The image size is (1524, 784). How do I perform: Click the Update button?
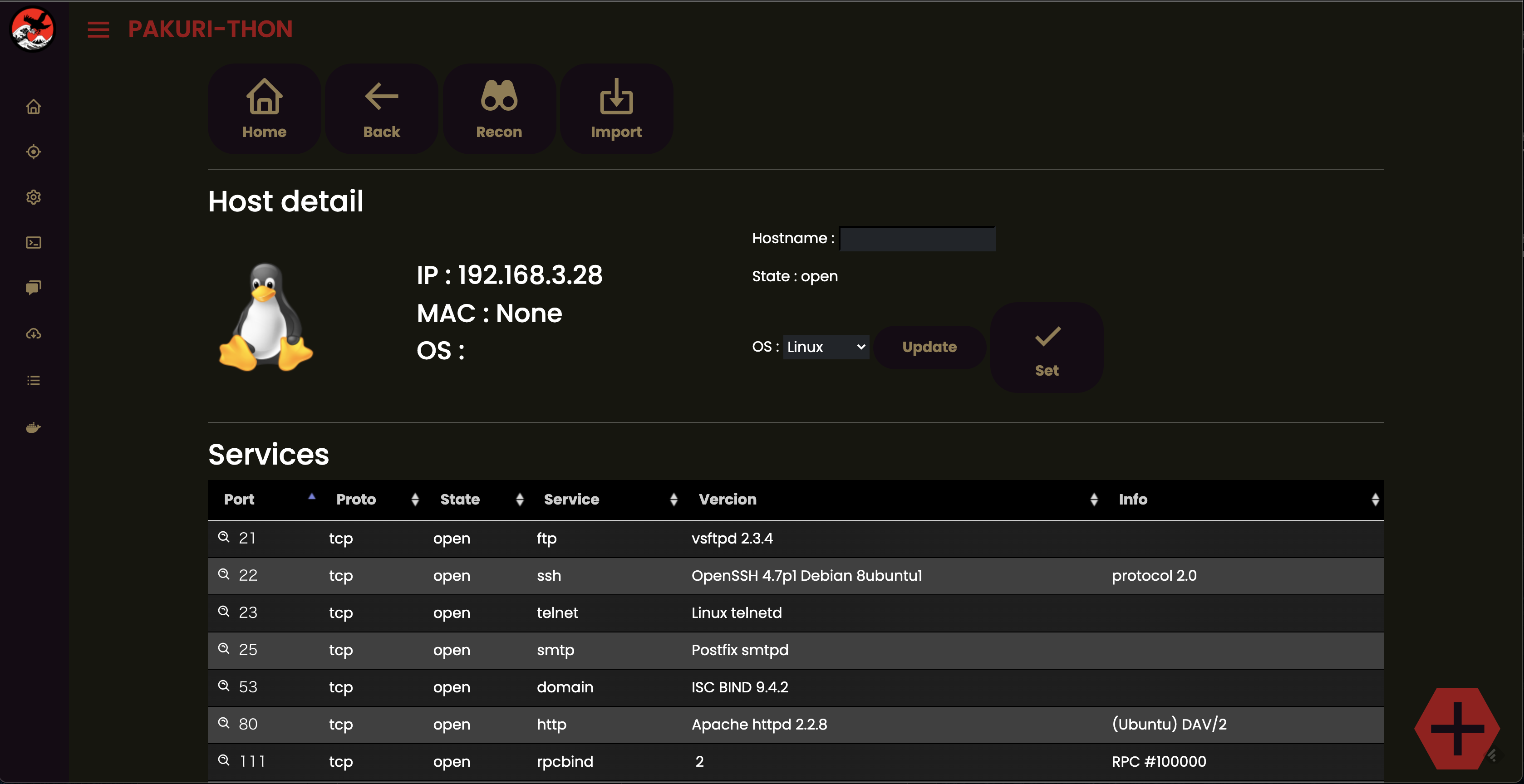coord(929,347)
